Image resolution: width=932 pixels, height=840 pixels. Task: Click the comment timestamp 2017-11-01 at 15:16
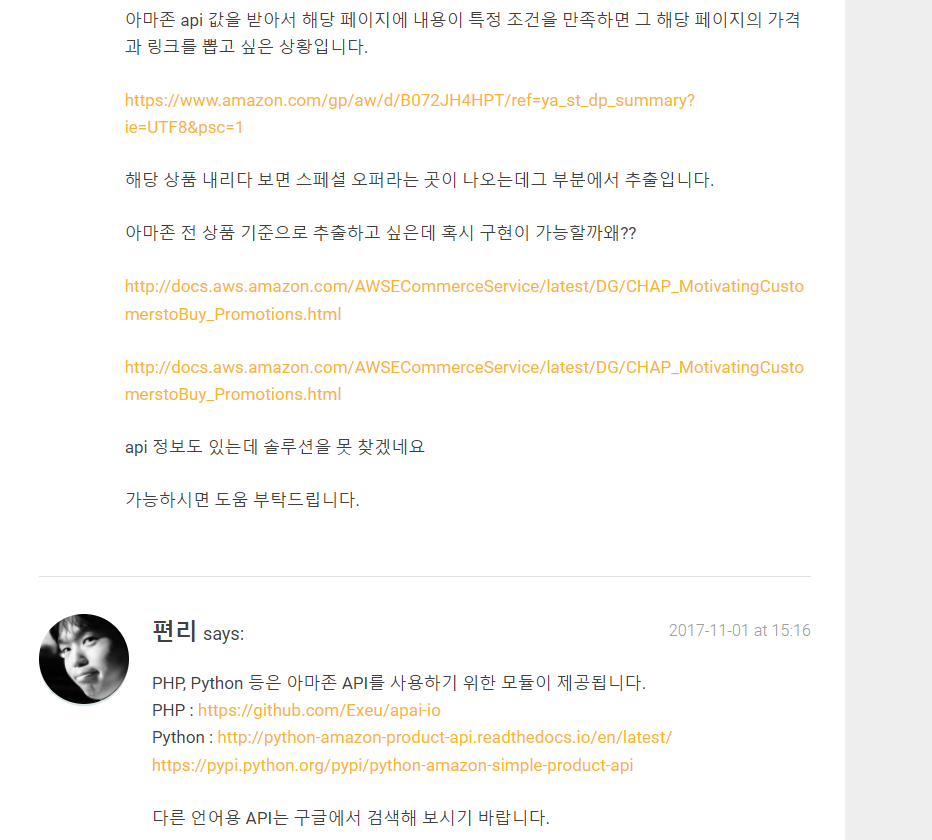point(739,630)
